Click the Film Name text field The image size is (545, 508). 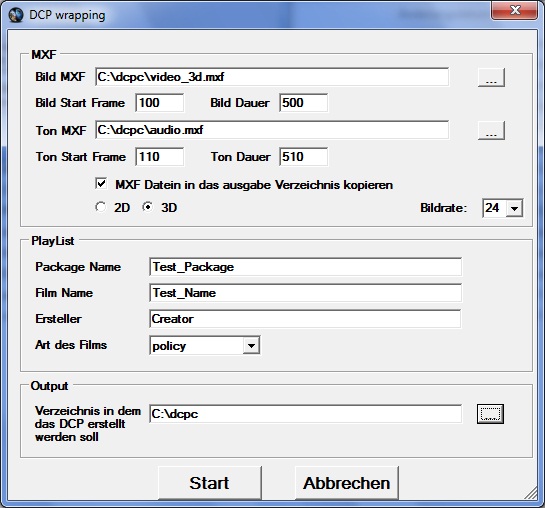[x=306, y=293]
